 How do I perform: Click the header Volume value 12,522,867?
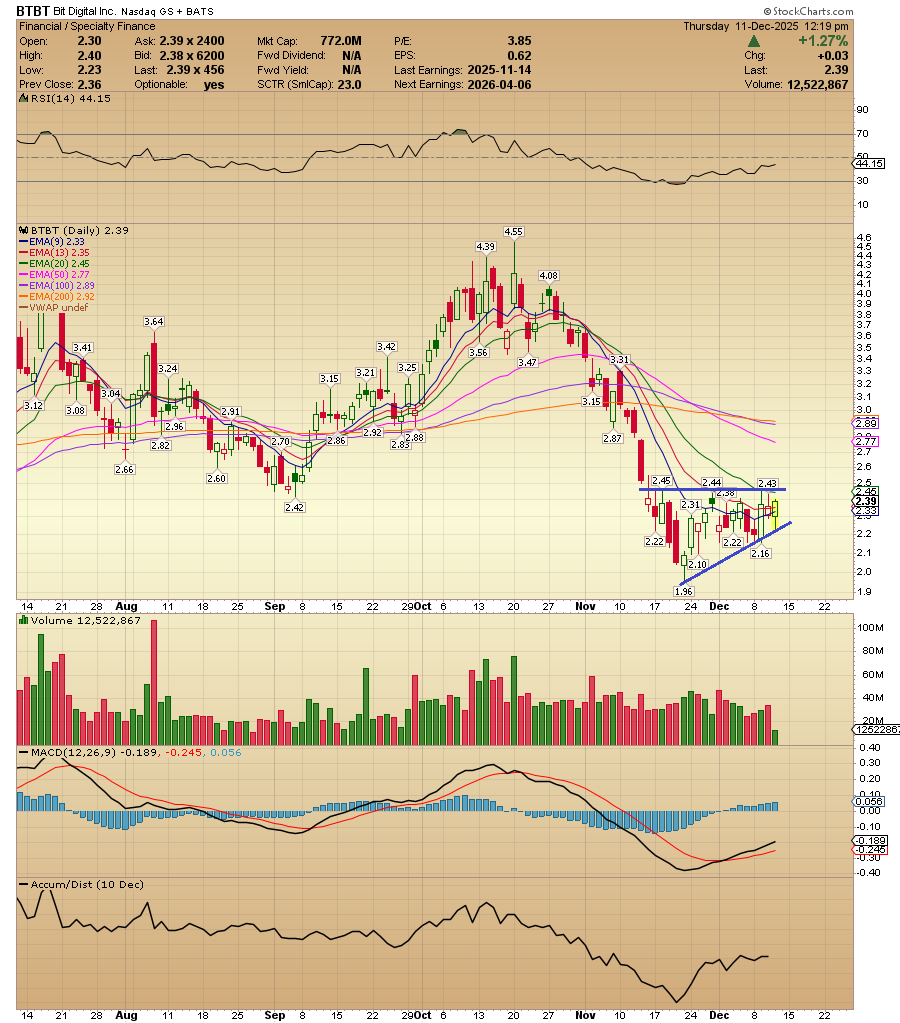tap(818, 85)
